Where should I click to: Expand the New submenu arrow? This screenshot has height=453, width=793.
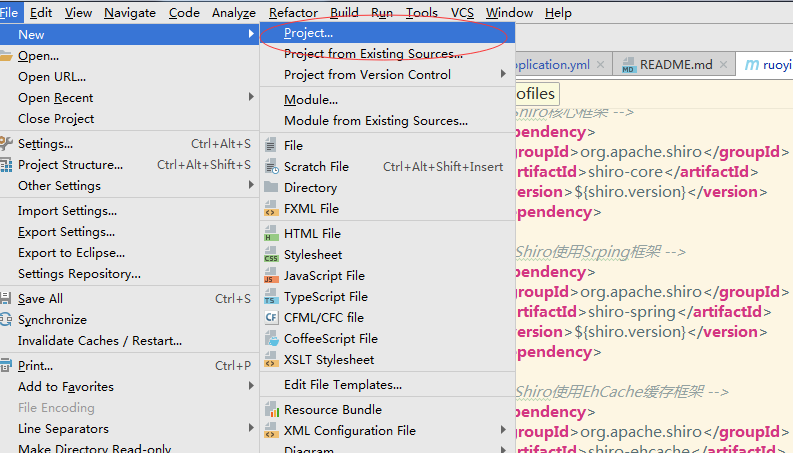[x=251, y=34]
